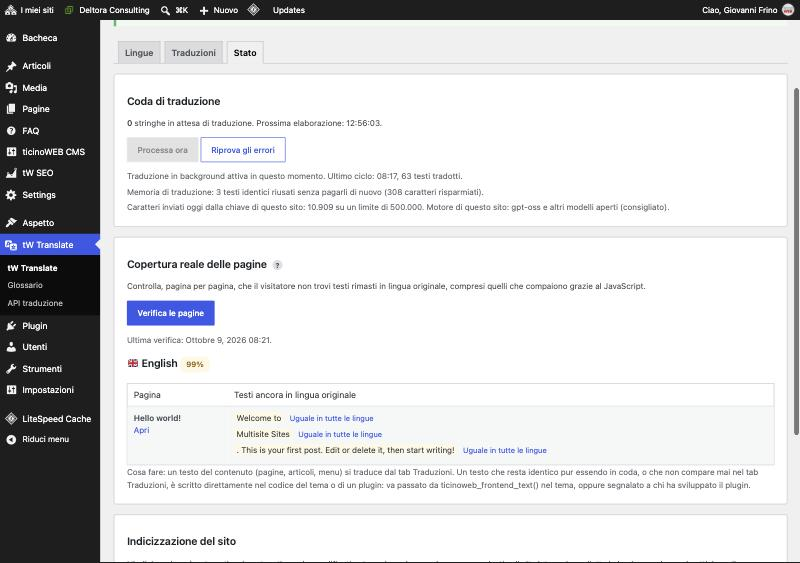Click Giovanni Frino's avatar icon
This screenshot has height=563, width=800.
(x=788, y=10)
